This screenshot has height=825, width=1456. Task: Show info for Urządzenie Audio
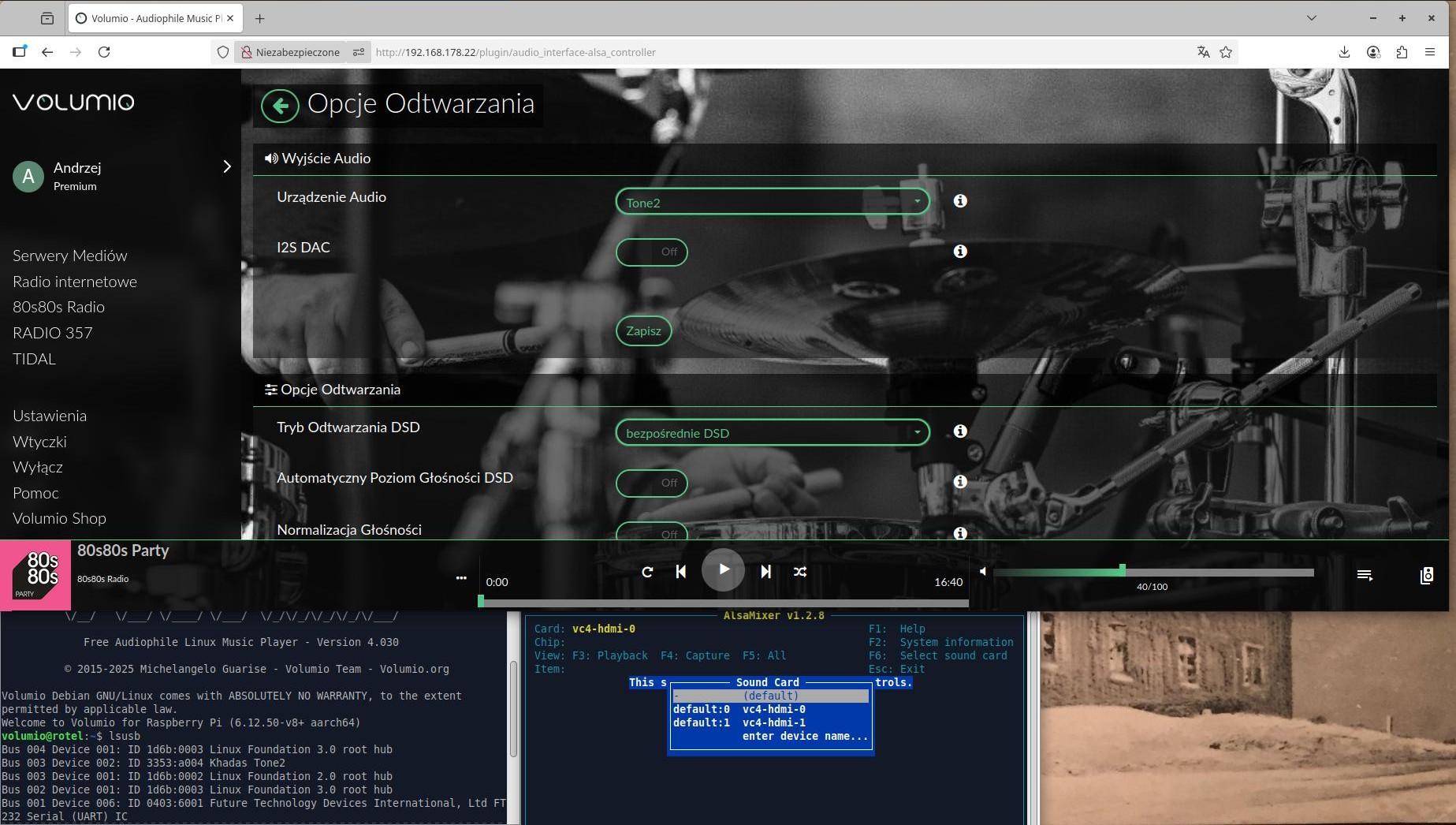(960, 201)
